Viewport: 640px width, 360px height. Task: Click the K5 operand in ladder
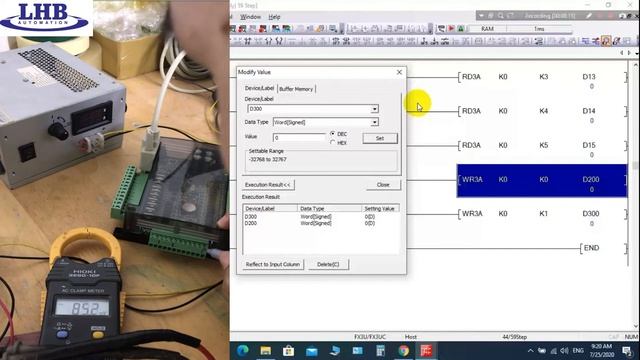coord(544,145)
